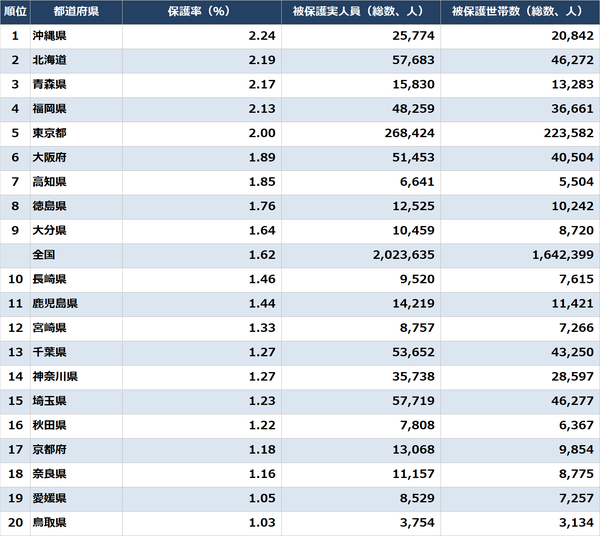Click the value 51,453 for Osaka
600x536 pixels.
point(414,158)
